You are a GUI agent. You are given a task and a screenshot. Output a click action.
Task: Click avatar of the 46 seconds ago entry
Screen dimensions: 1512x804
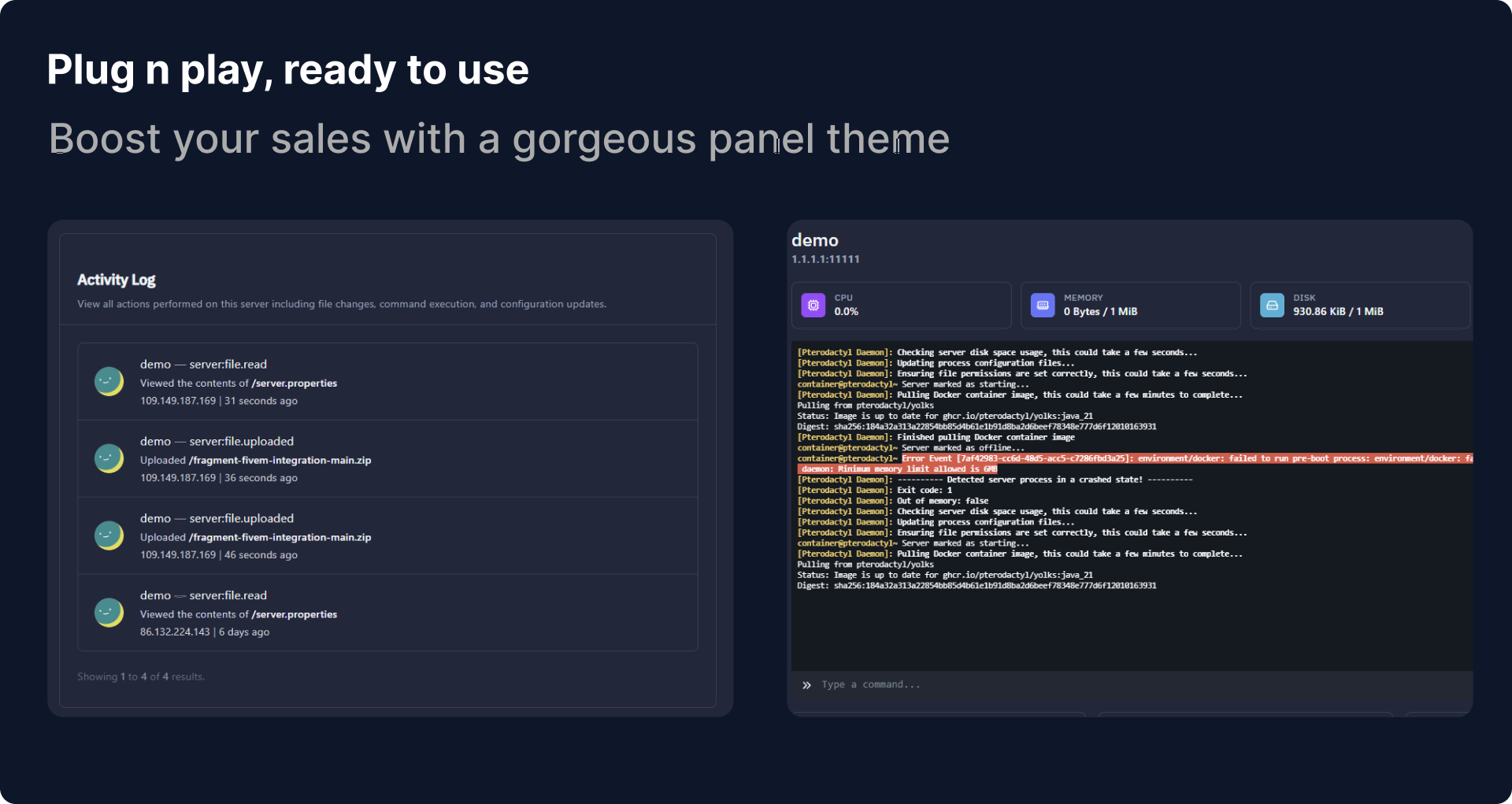point(109,536)
